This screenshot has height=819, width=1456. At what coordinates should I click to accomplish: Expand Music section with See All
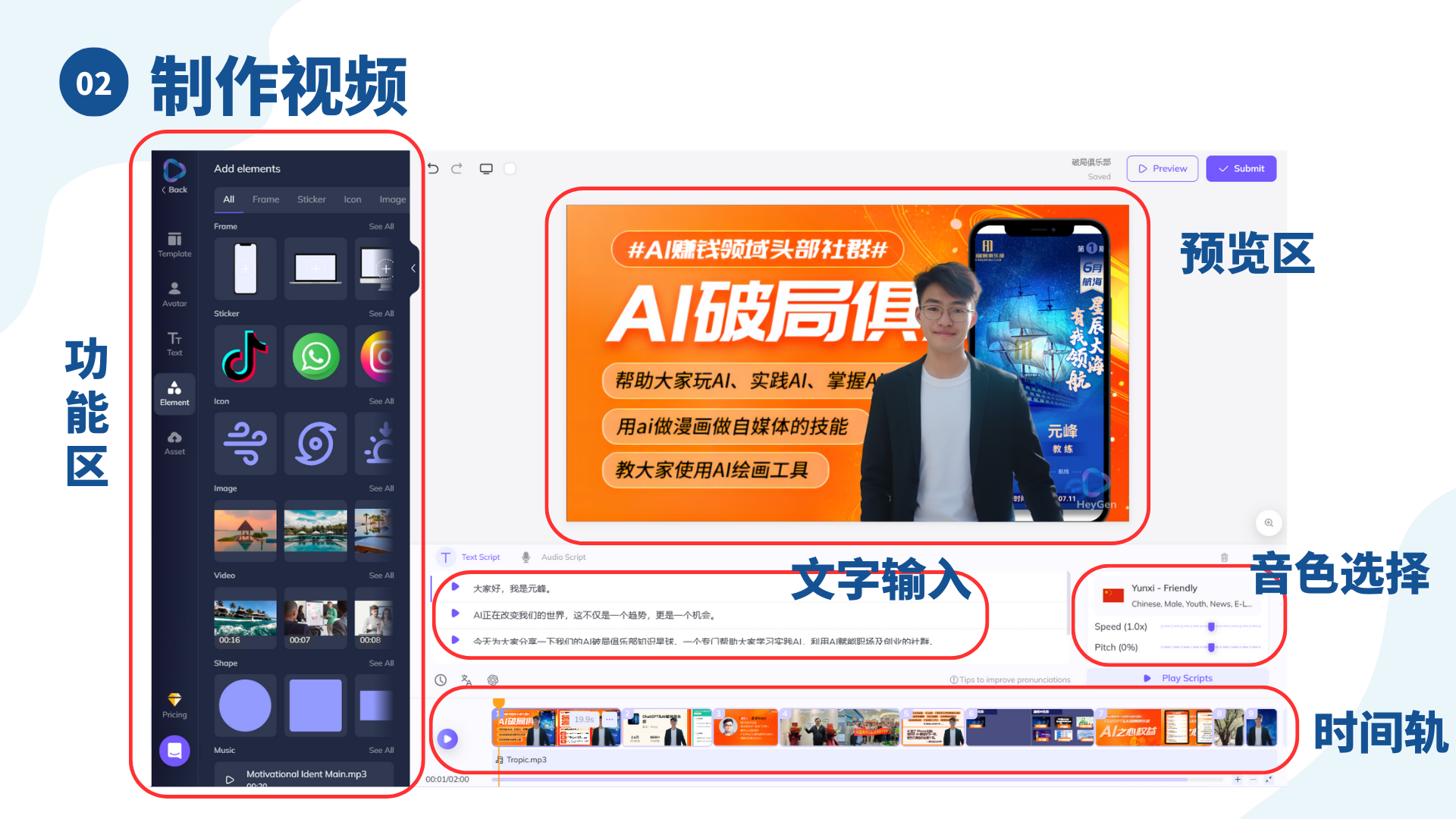point(381,751)
